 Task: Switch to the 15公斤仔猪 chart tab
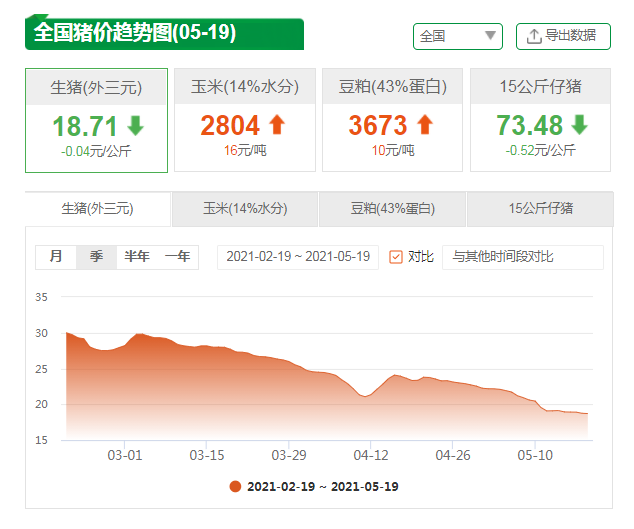[541, 209]
